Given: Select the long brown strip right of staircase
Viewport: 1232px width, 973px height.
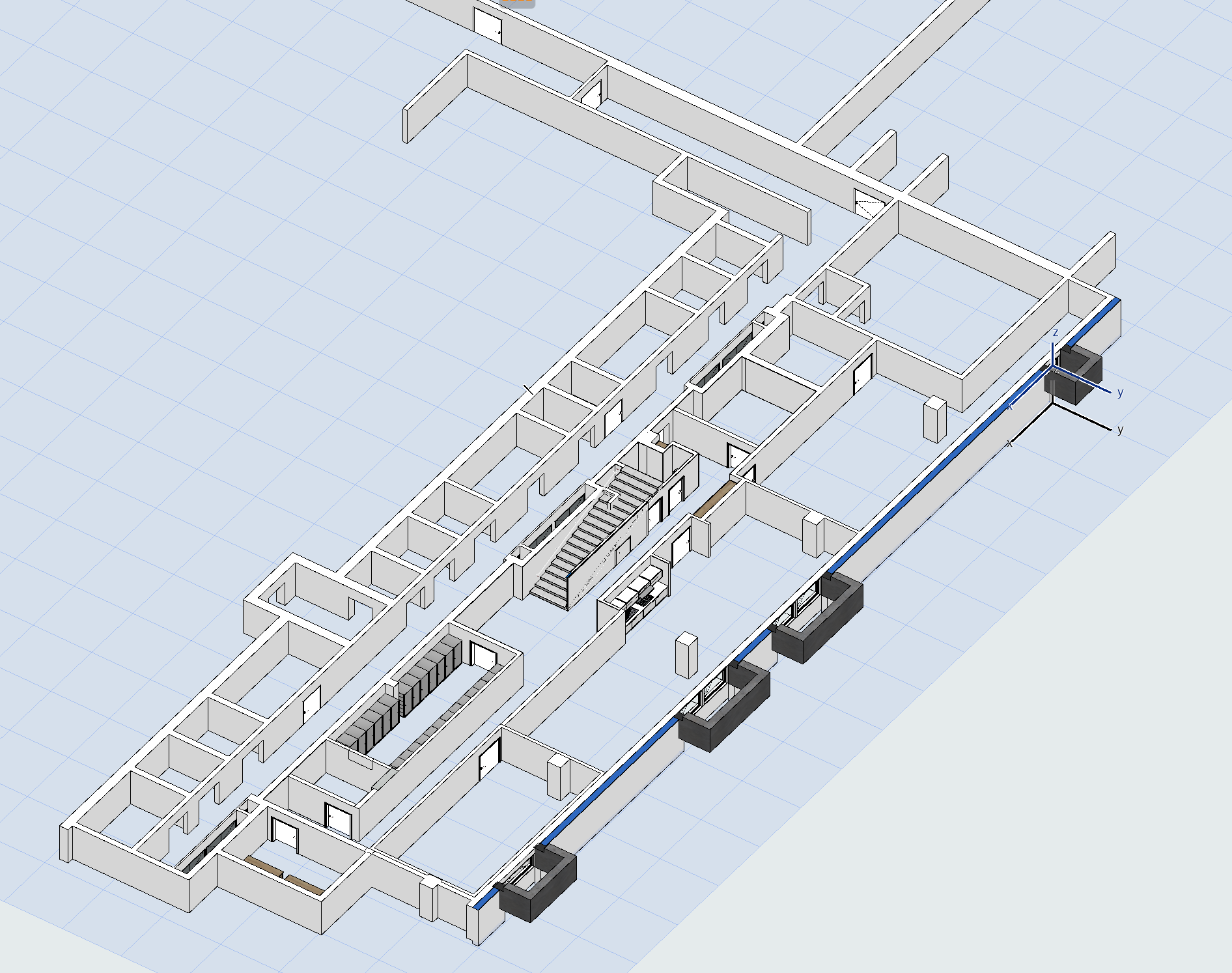Looking at the screenshot, I should point(714,499).
